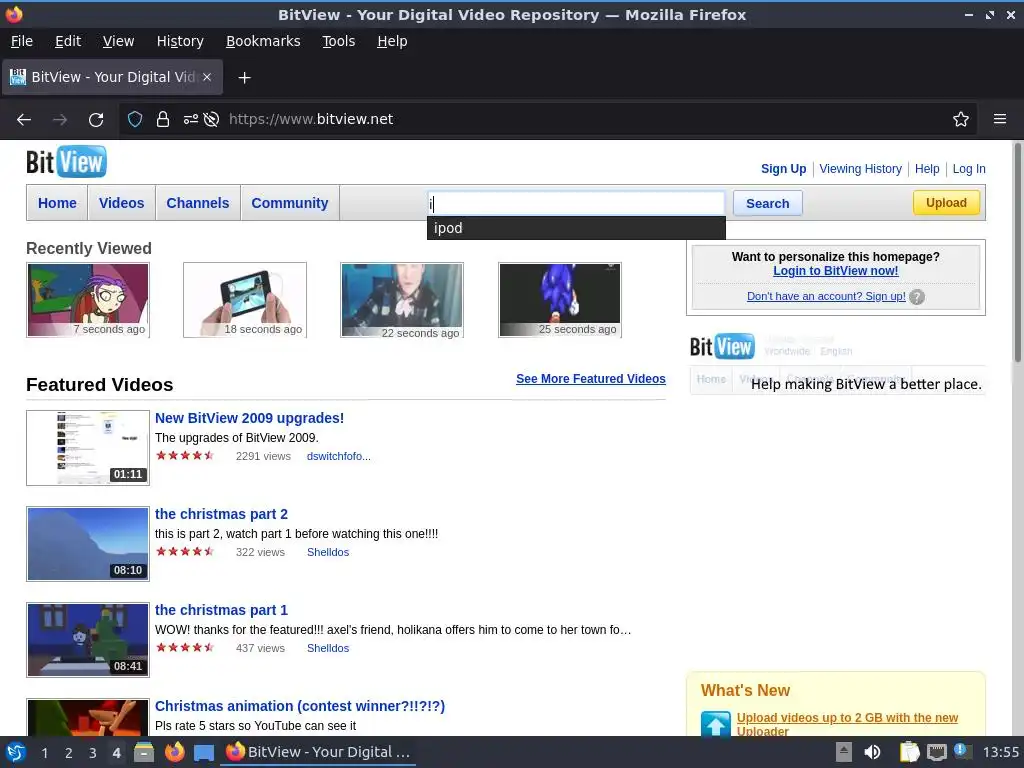
Task: Go to the Home navigation tab
Action: tap(57, 203)
